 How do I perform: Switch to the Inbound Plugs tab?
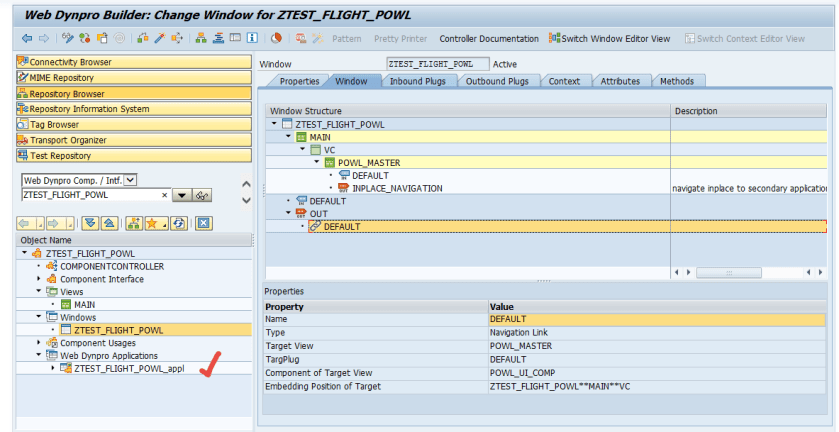click(419, 81)
